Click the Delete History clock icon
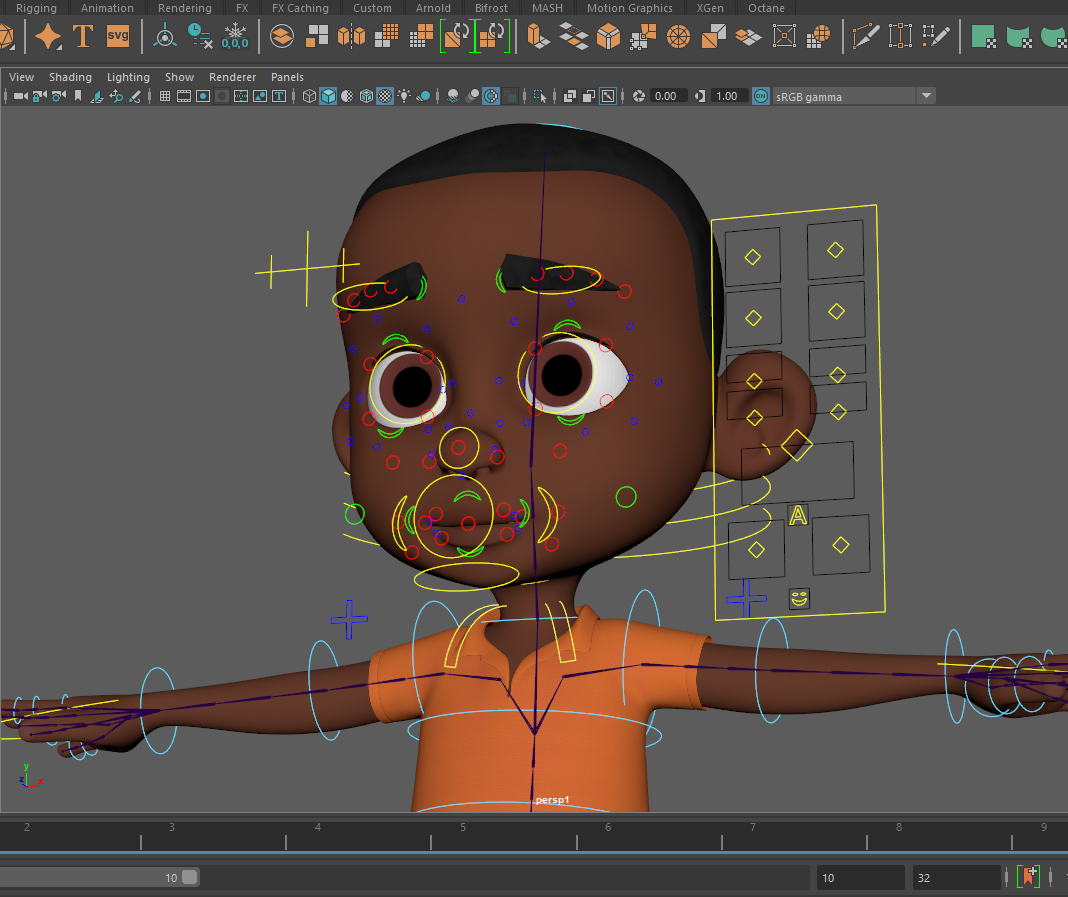1068x897 pixels. click(200, 37)
